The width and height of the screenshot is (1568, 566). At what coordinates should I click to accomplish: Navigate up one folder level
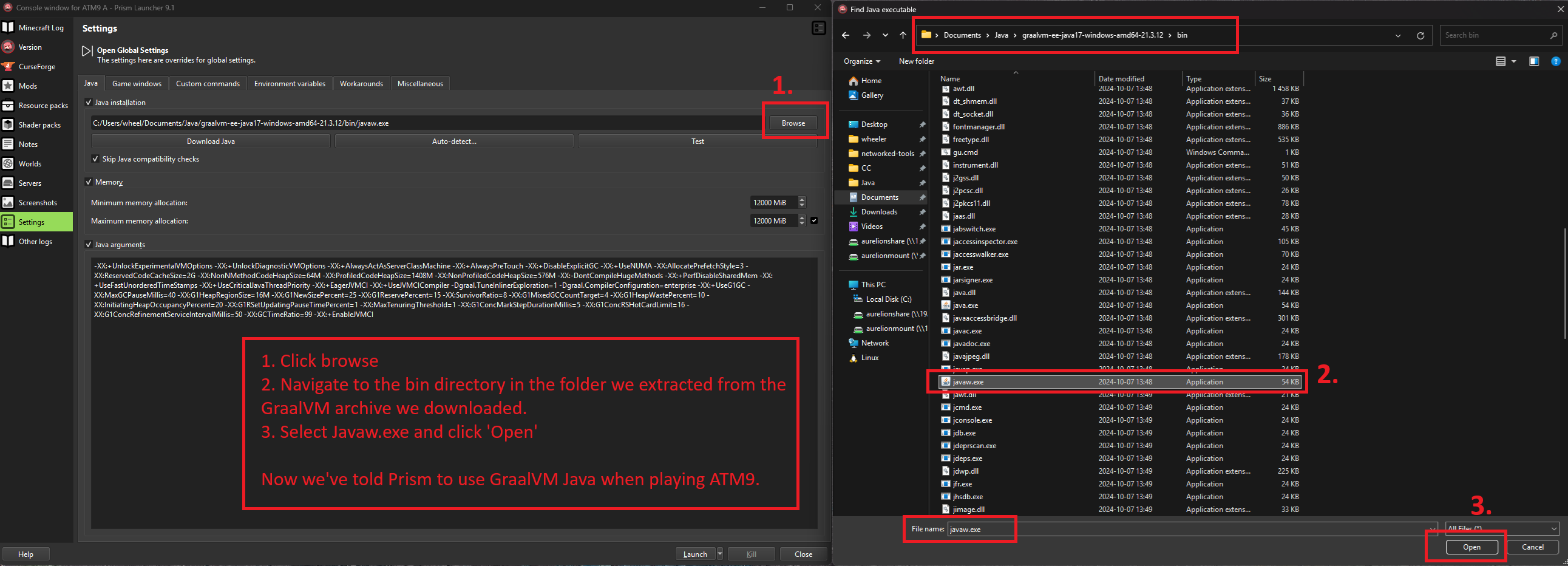pyautogui.click(x=903, y=35)
